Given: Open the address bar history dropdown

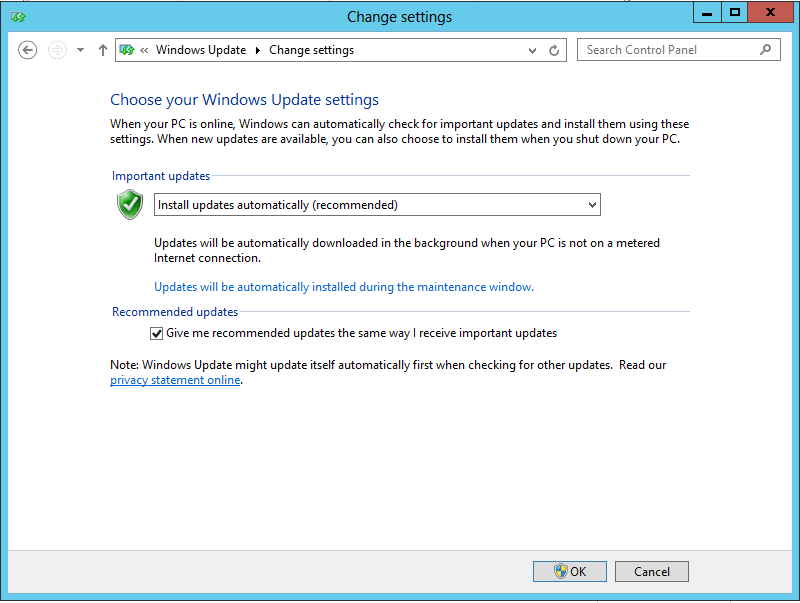Looking at the screenshot, I should (532, 50).
